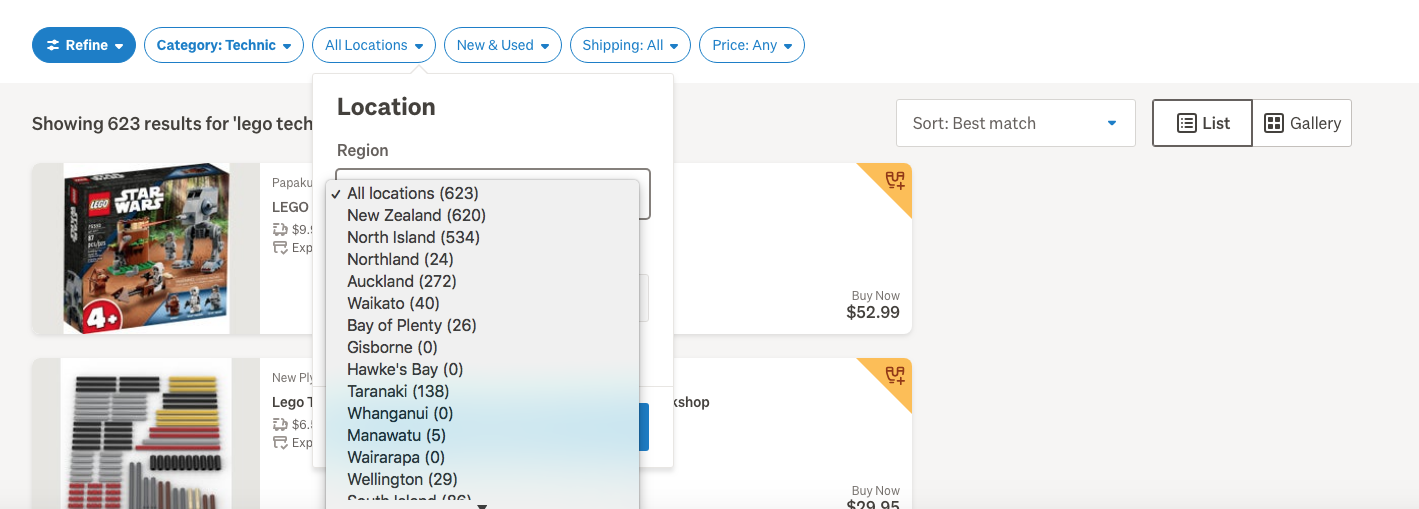This screenshot has height=509, width=1419.
Task: Choose North Island (534) option
Action: (x=413, y=237)
